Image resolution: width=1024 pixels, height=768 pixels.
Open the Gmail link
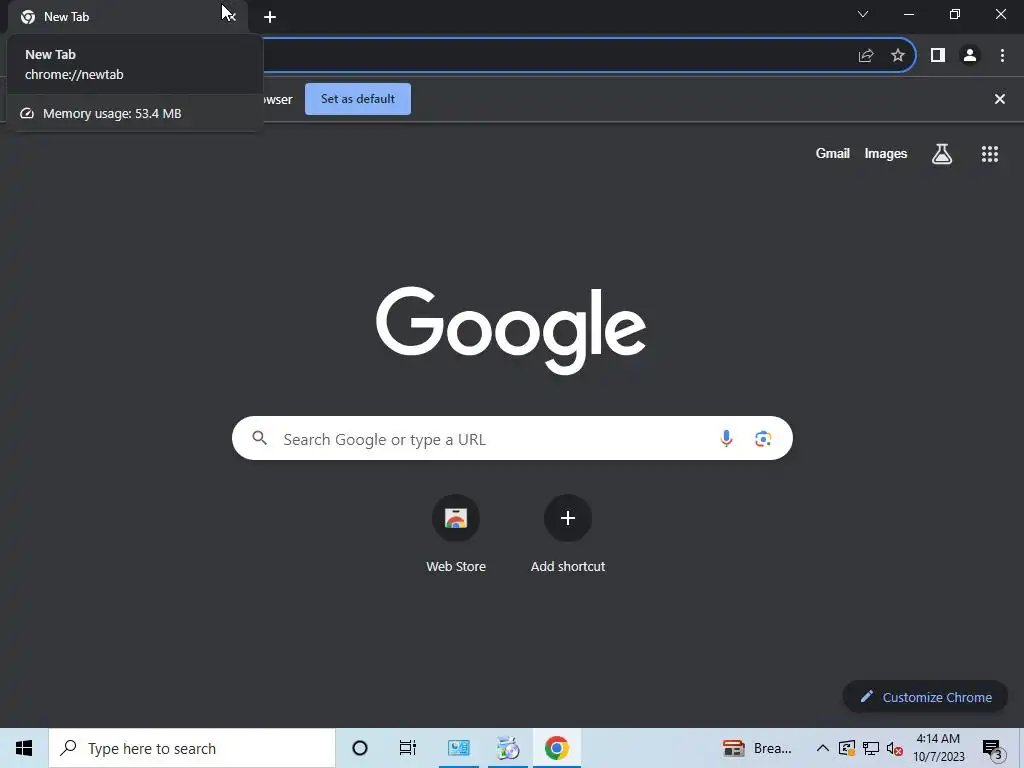(833, 153)
